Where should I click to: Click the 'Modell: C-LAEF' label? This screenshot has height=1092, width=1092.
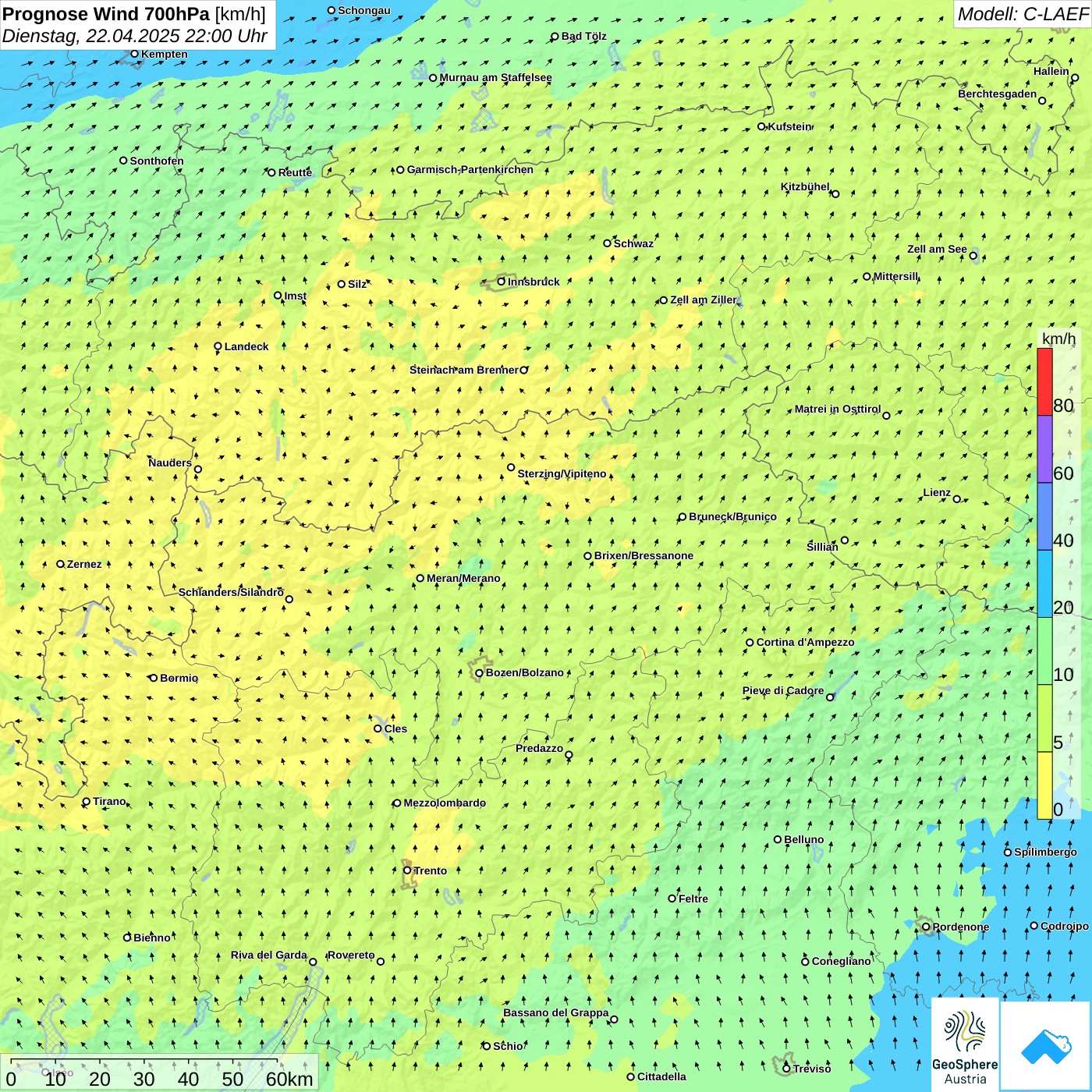(1023, 14)
